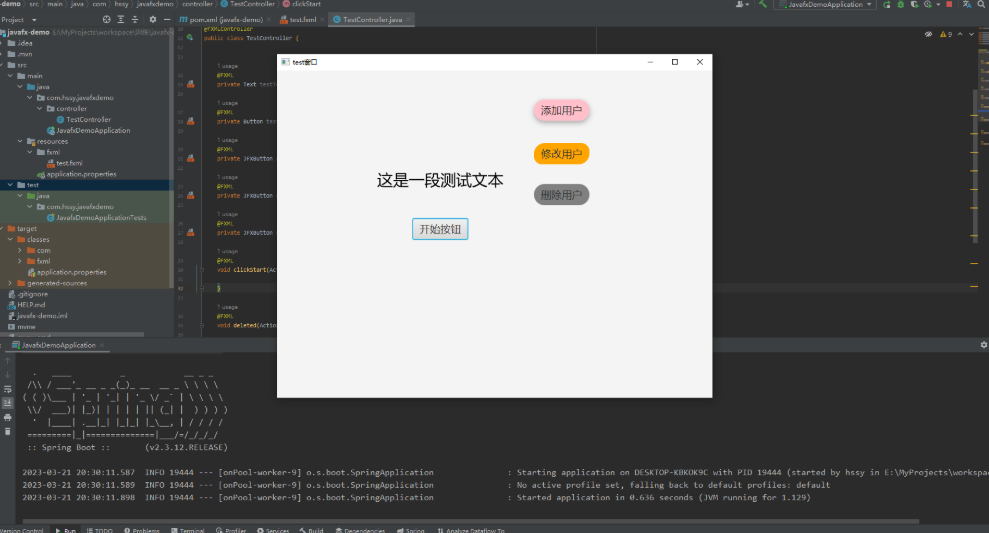This screenshot has height=533, width=989.
Task: Click the Up arrow in the Run console
Action: point(8,361)
